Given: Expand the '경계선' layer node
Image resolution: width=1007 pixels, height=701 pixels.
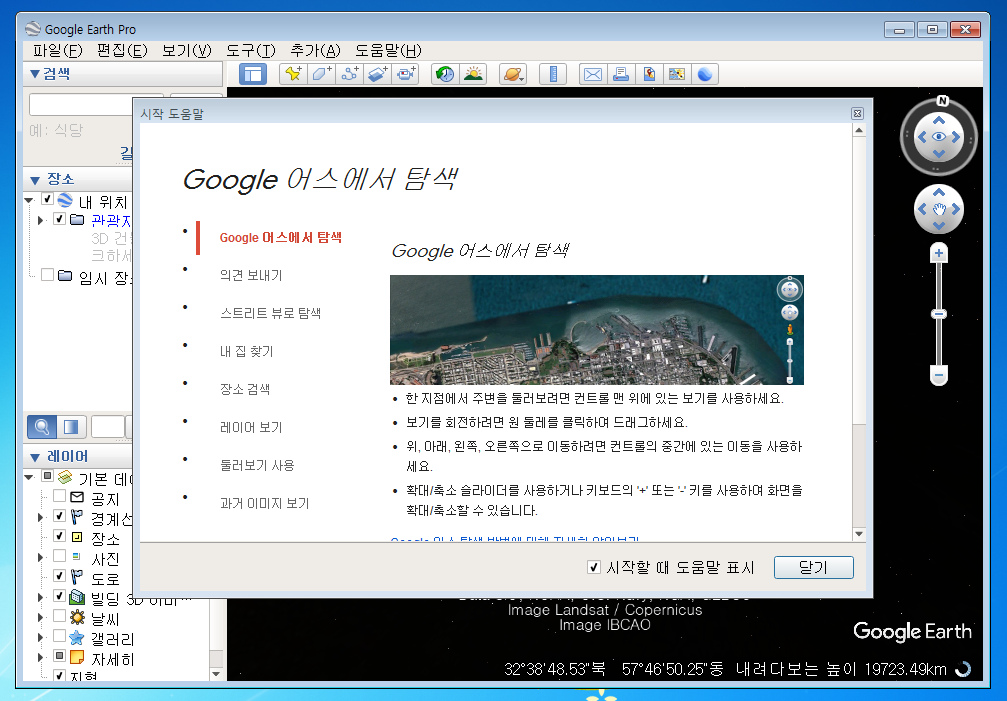Looking at the screenshot, I should coord(40,517).
